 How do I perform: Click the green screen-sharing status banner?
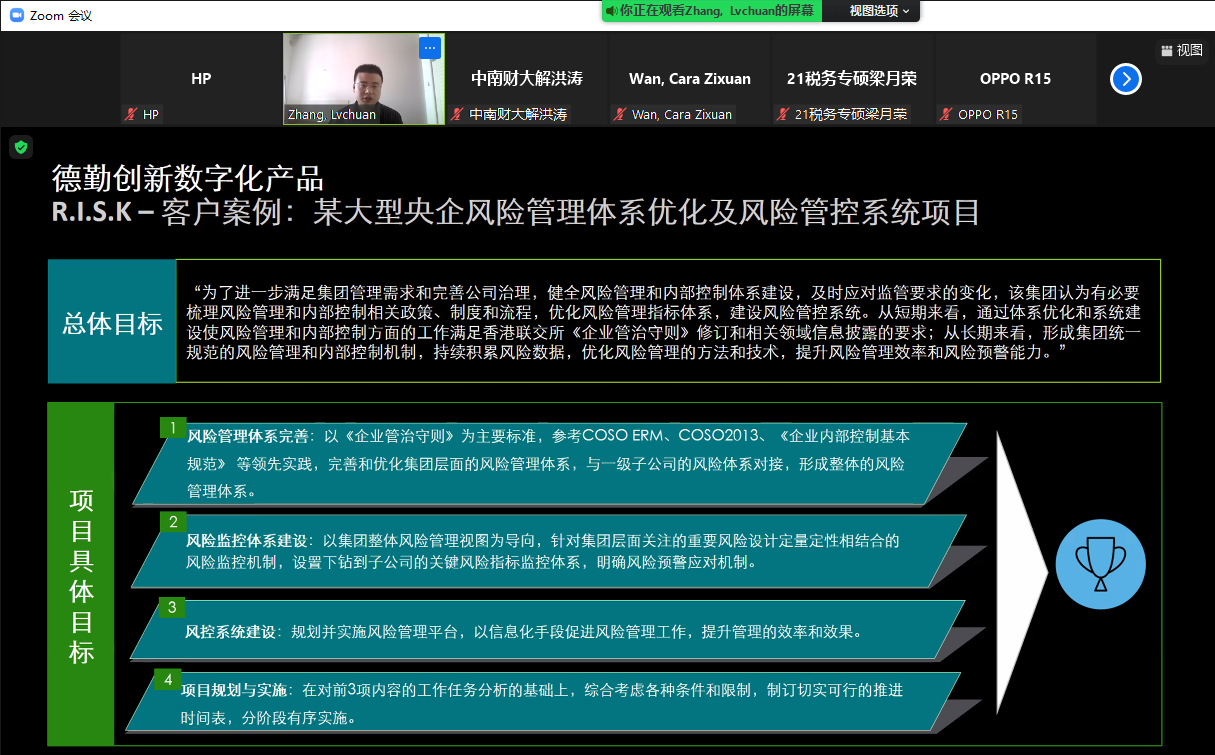711,11
